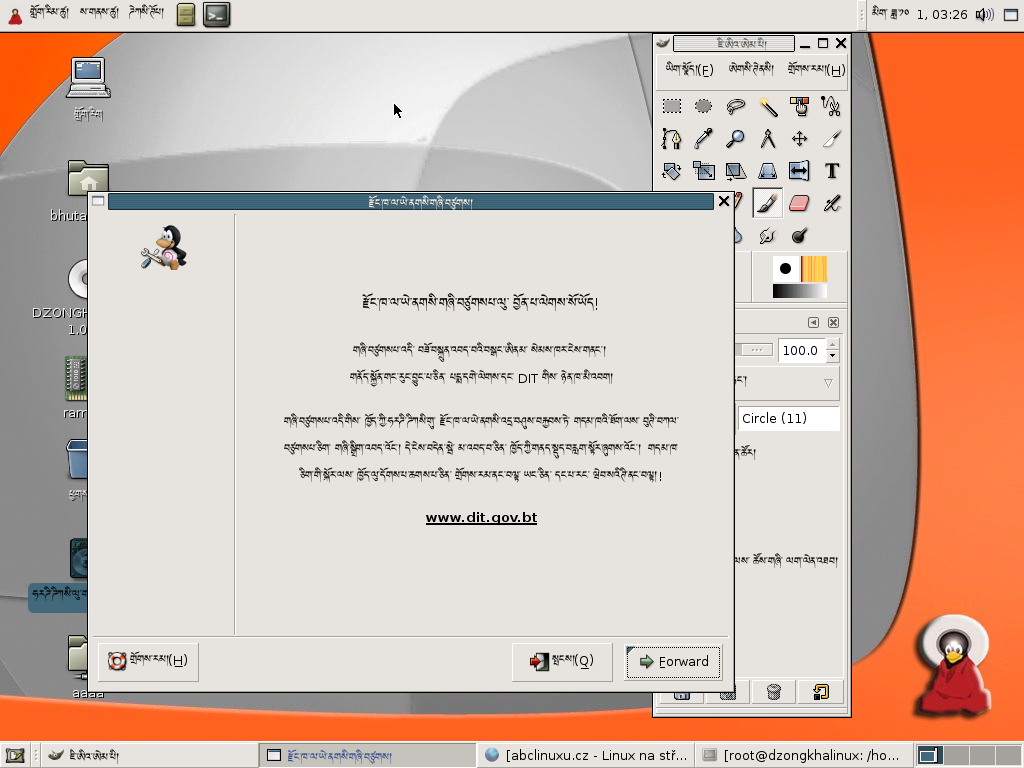
Task: Select the Zoom magnifier tool
Action: [735, 138]
